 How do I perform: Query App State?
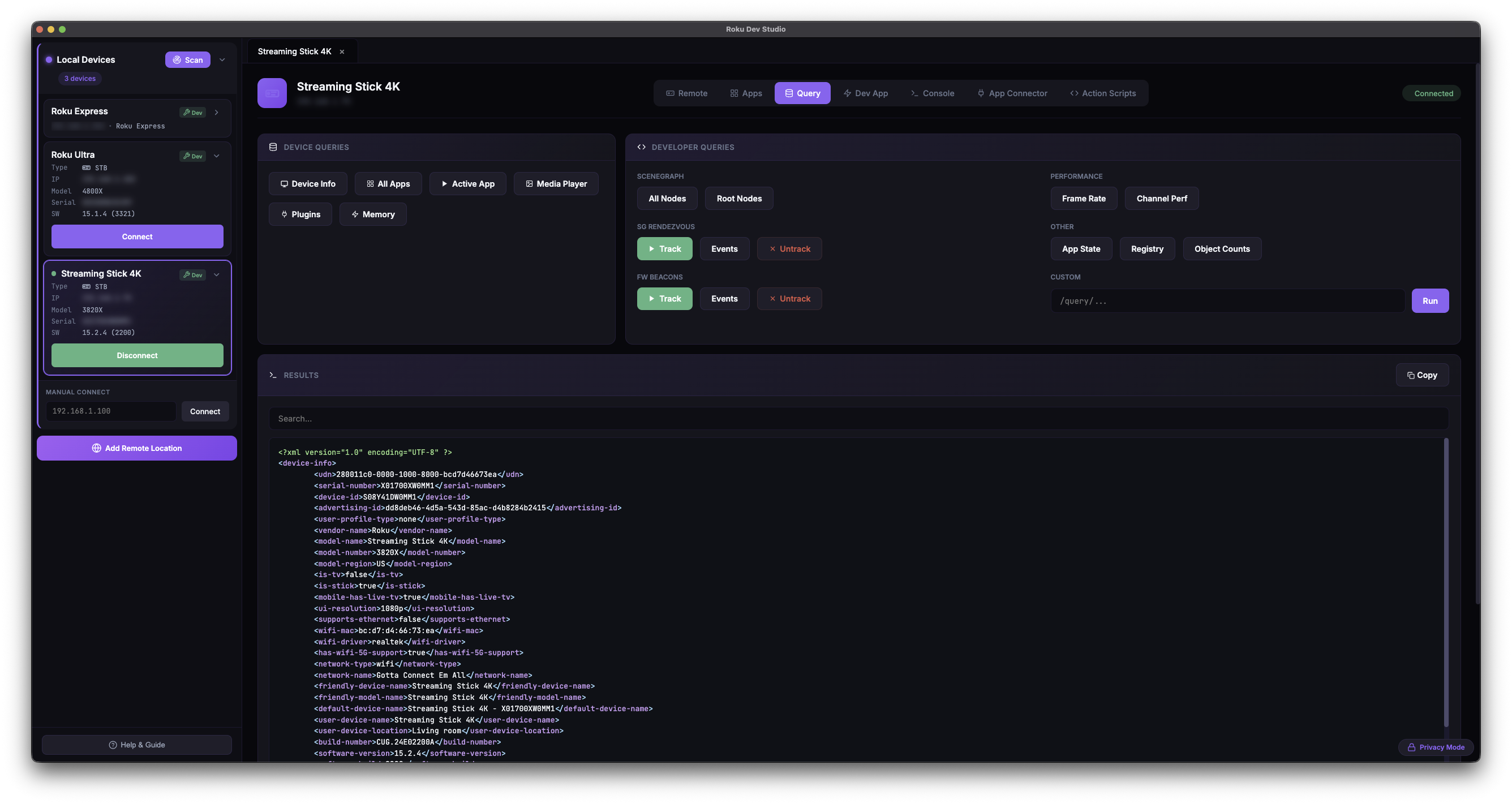coord(1081,249)
